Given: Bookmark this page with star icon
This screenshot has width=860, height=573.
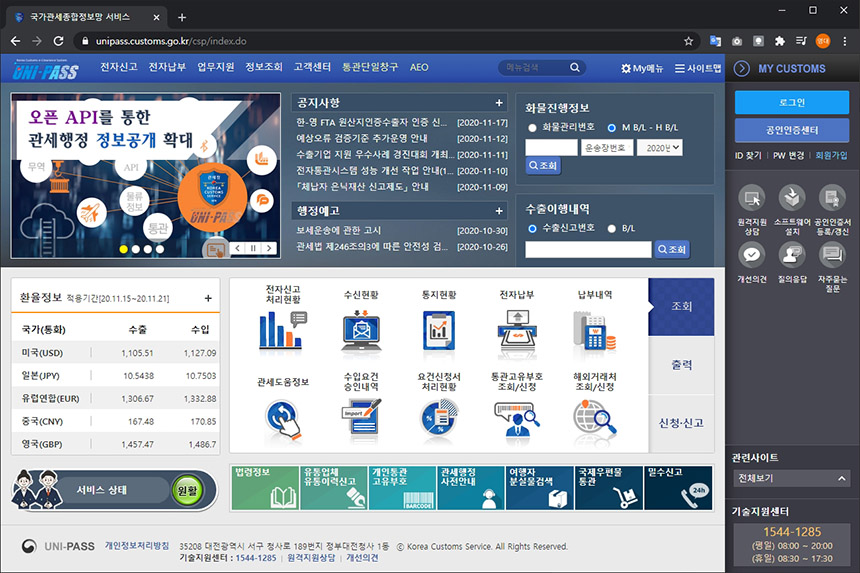Looking at the screenshot, I should tap(688, 41).
